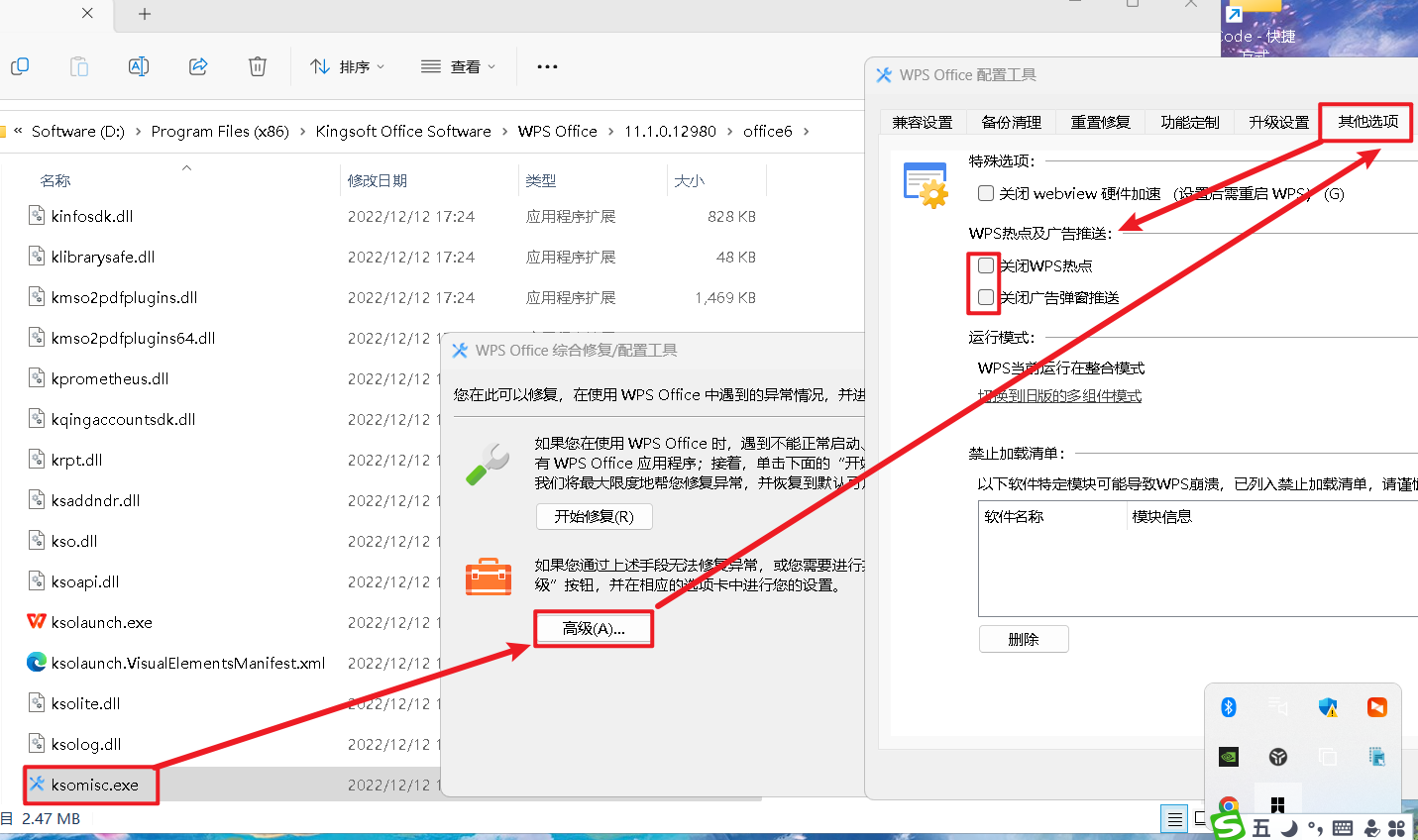The height and width of the screenshot is (840, 1418).
Task: Select ksolaunch.exe in the file list
Action: (x=101, y=622)
